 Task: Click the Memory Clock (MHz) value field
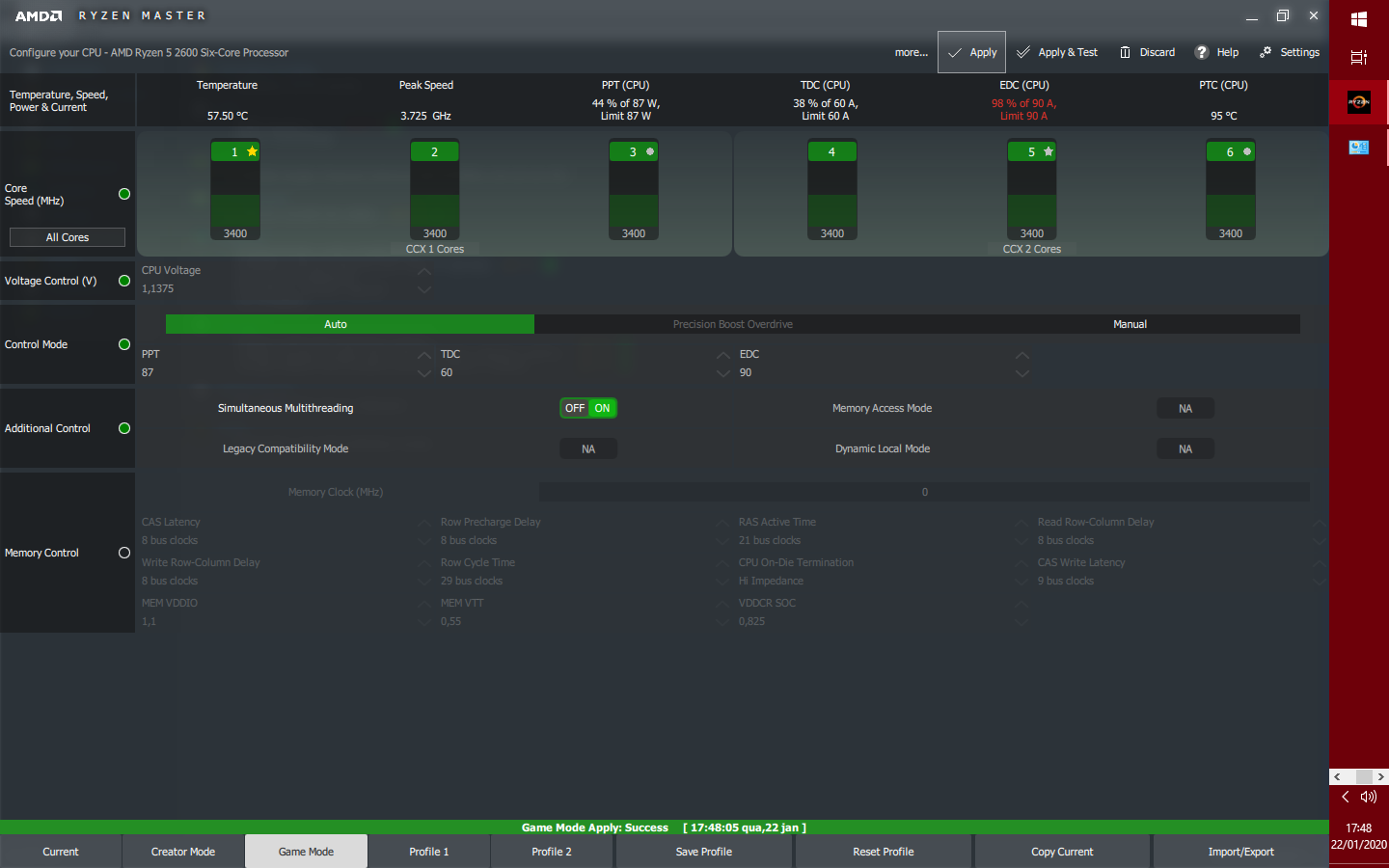tap(924, 492)
